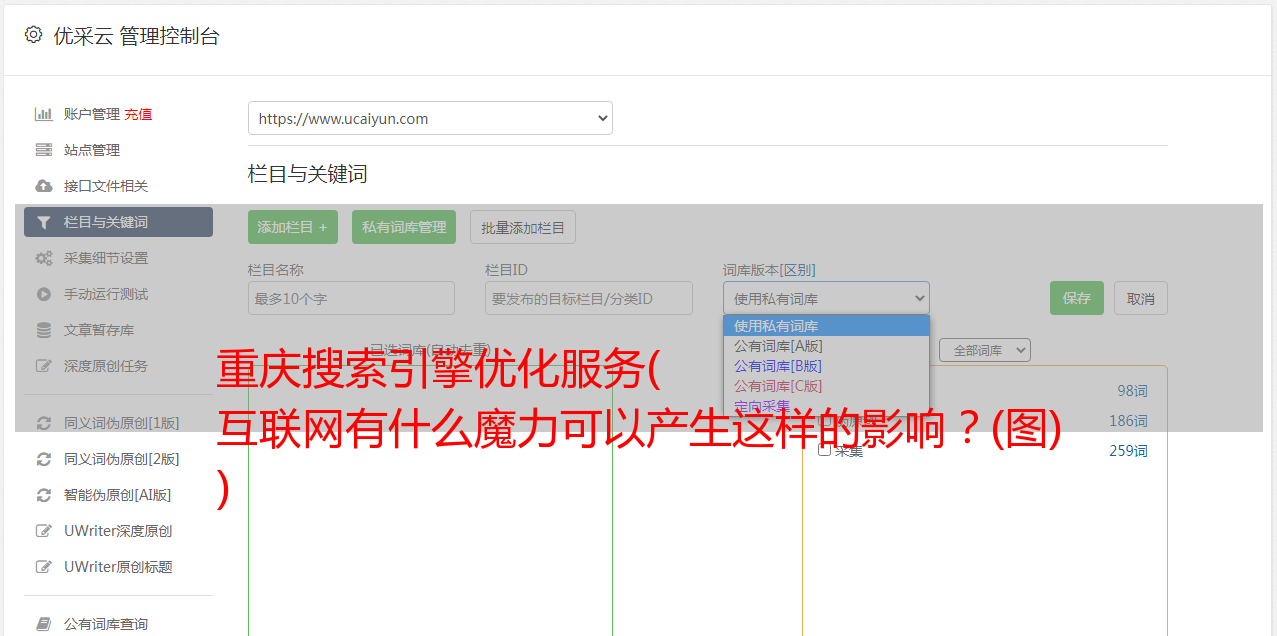Click the book icon for 公有词库查询

pos(43,624)
